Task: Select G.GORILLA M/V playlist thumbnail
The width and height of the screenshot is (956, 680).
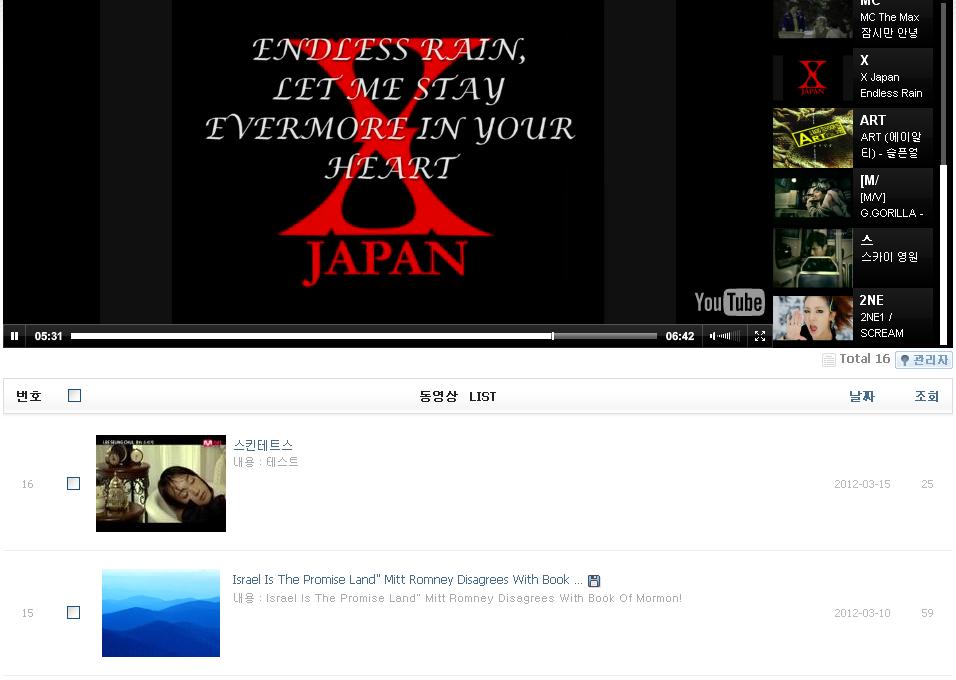Action: click(813, 198)
